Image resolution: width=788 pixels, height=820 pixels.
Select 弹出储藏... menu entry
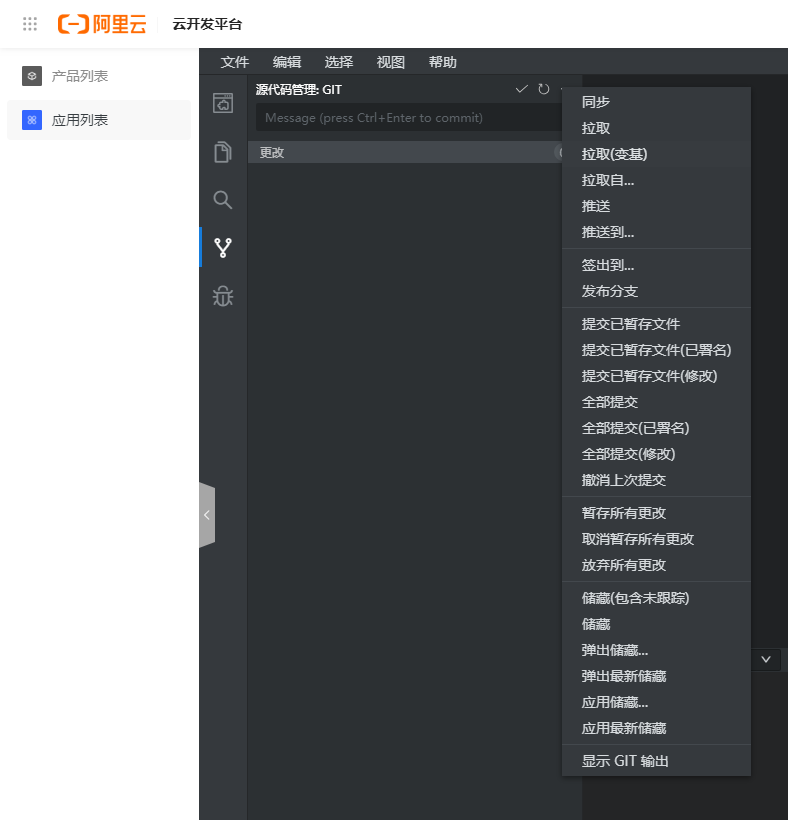click(x=656, y=651)
